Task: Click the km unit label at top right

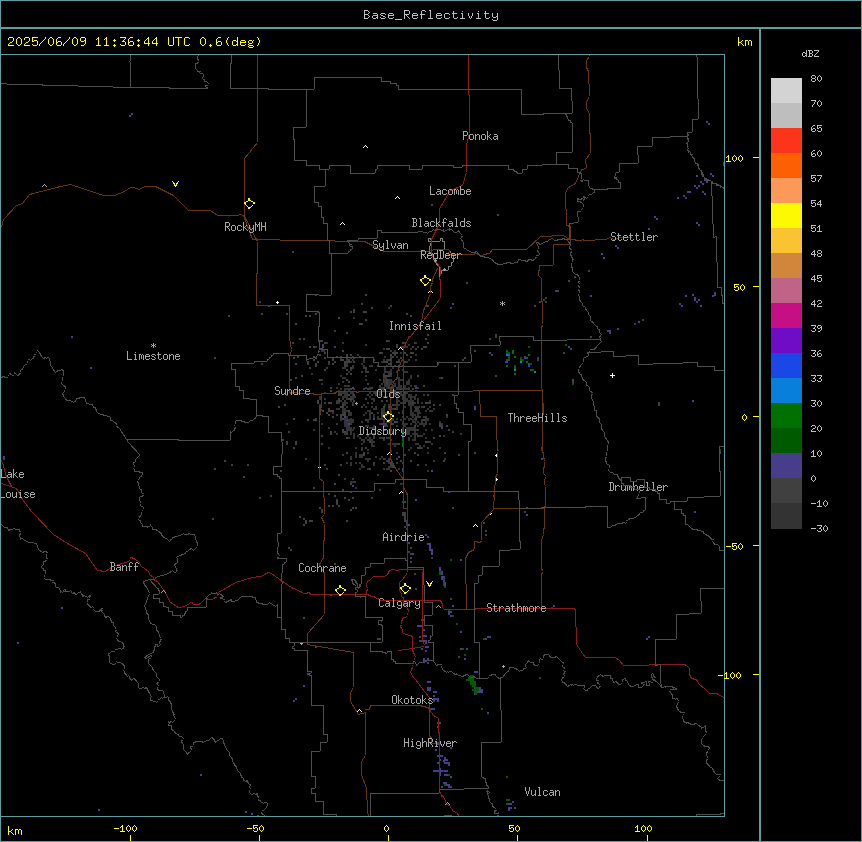Action: (744, 42)
